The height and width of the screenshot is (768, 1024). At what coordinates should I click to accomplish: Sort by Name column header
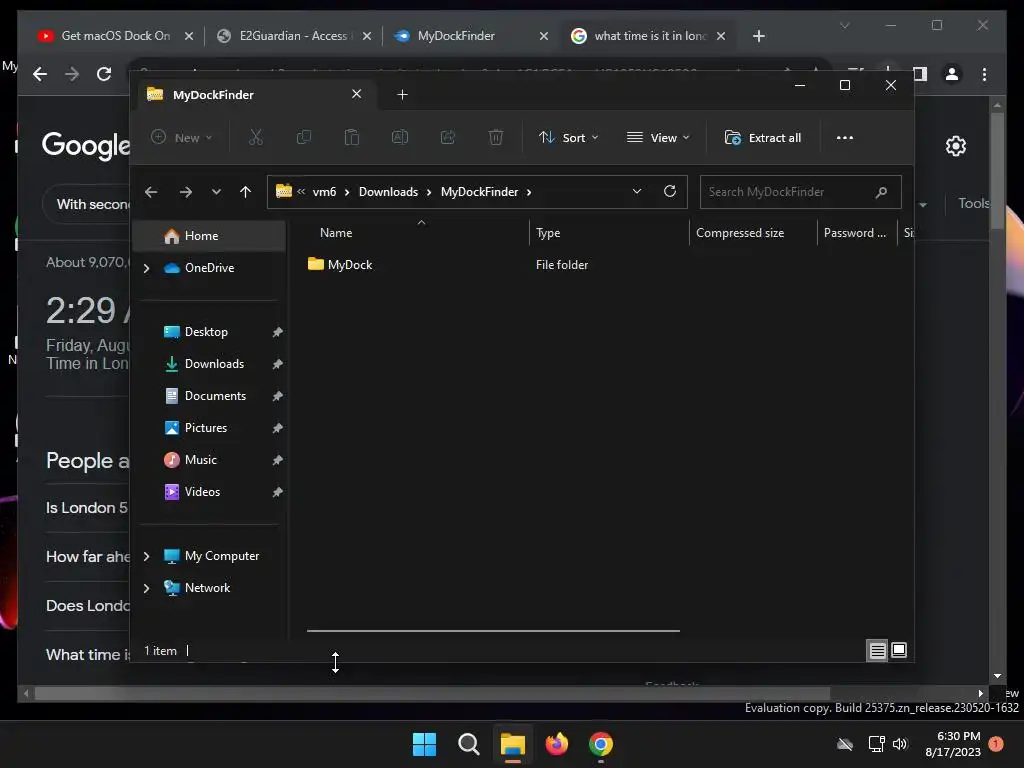coord(336,232)
